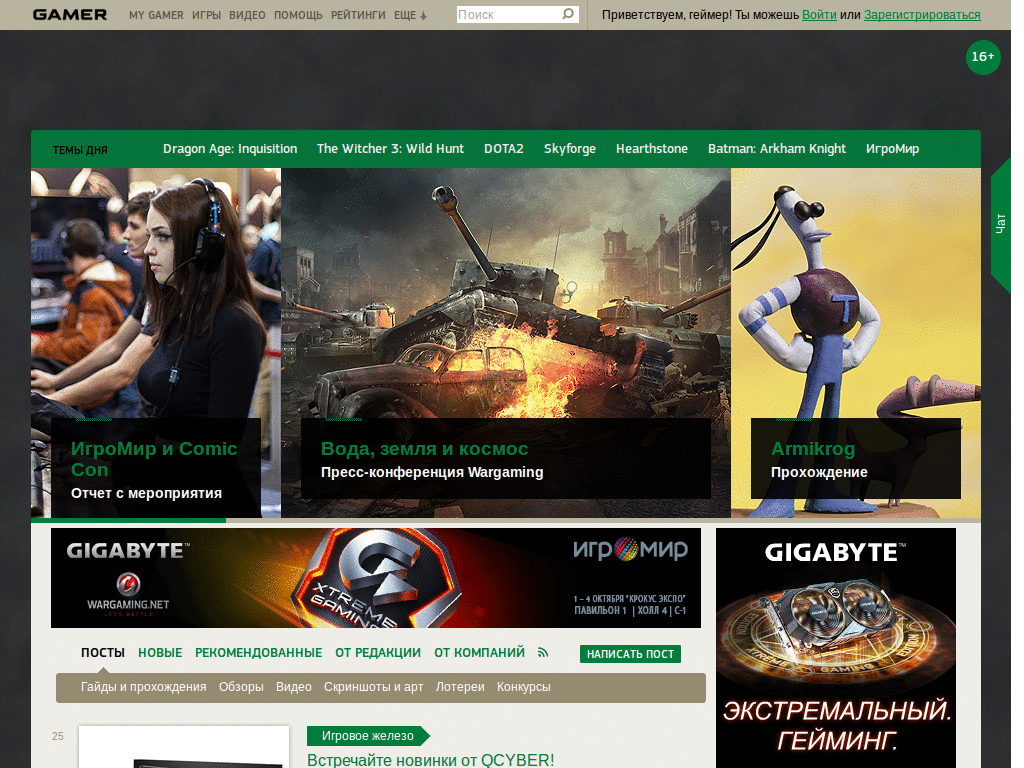Filter posts by Конкурсы
The width and height of the screenshot is (1024, 768).
[x=524, y=687]
